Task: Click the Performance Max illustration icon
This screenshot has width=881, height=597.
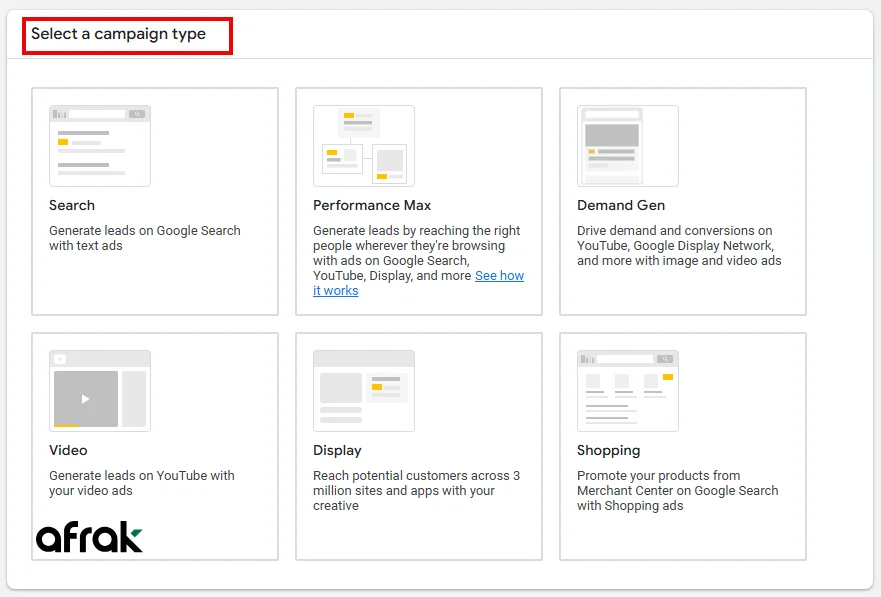Action: (363, 146)
